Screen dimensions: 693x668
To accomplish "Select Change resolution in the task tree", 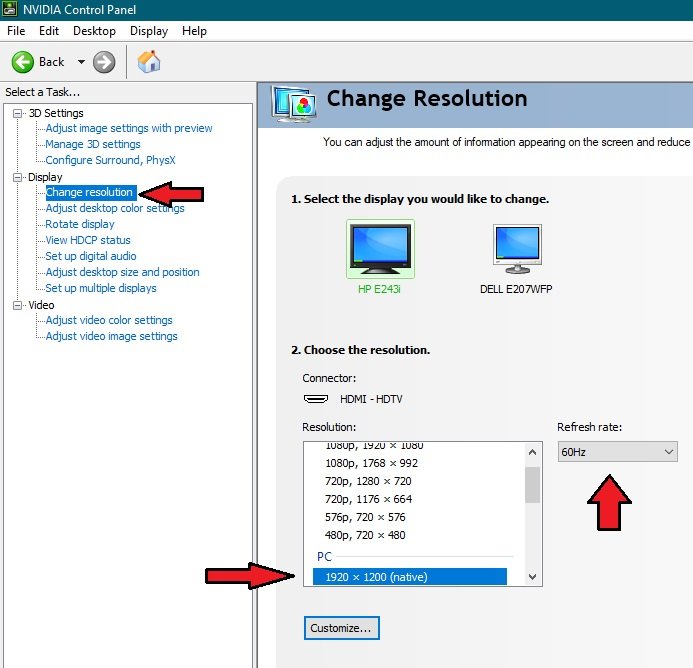I will pyautogui.click(x=89, y=192).
